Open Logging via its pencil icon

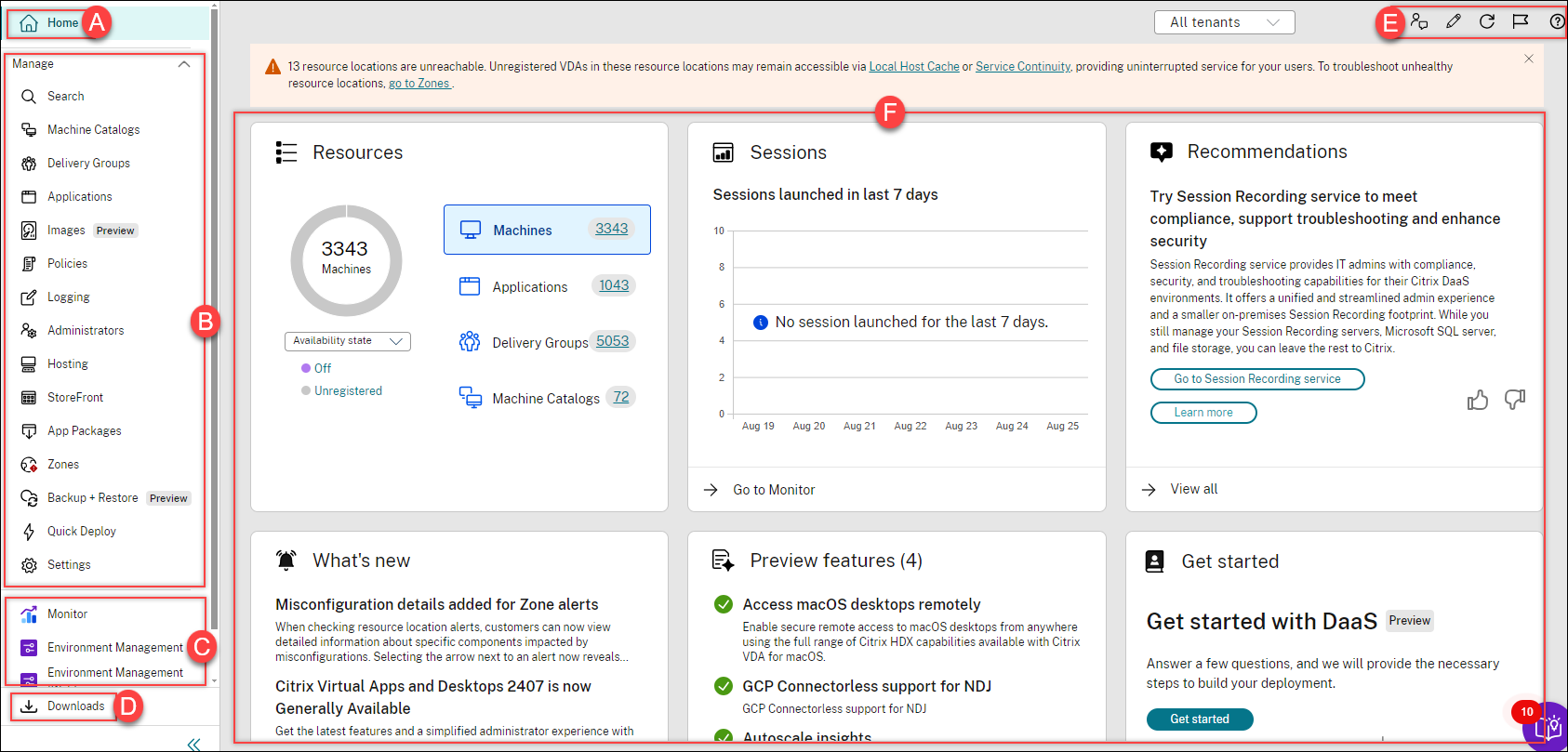(x=29, y=297)
